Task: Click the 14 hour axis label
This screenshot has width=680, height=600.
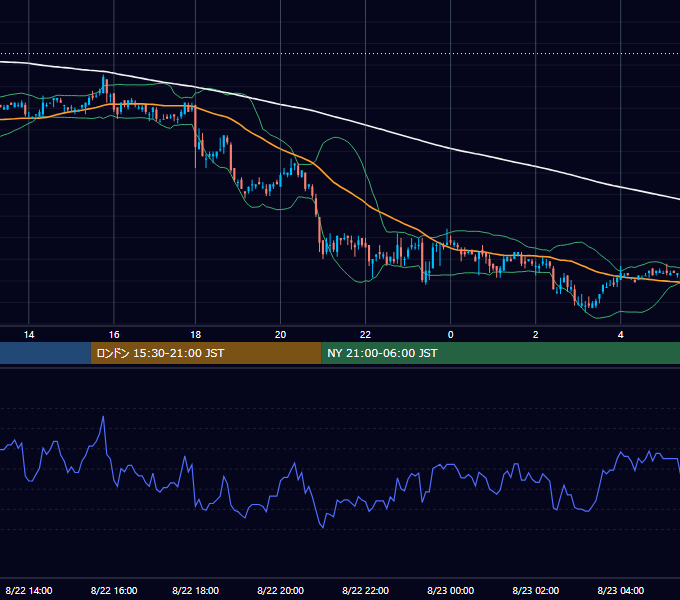Action: coord(29,335)
